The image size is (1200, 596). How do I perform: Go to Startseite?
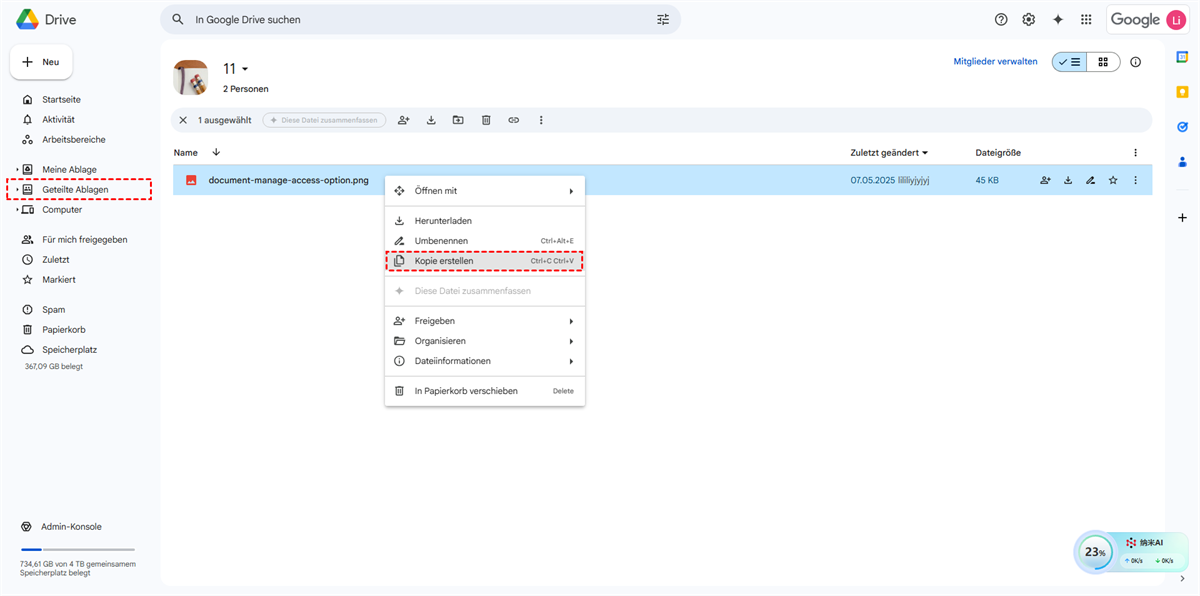click(x=61, y=100)
